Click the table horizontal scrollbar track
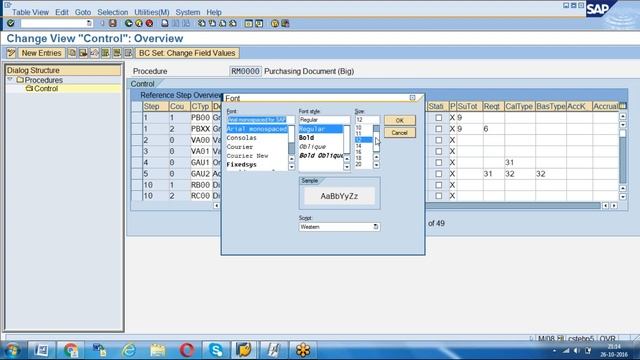 [513, 206]
